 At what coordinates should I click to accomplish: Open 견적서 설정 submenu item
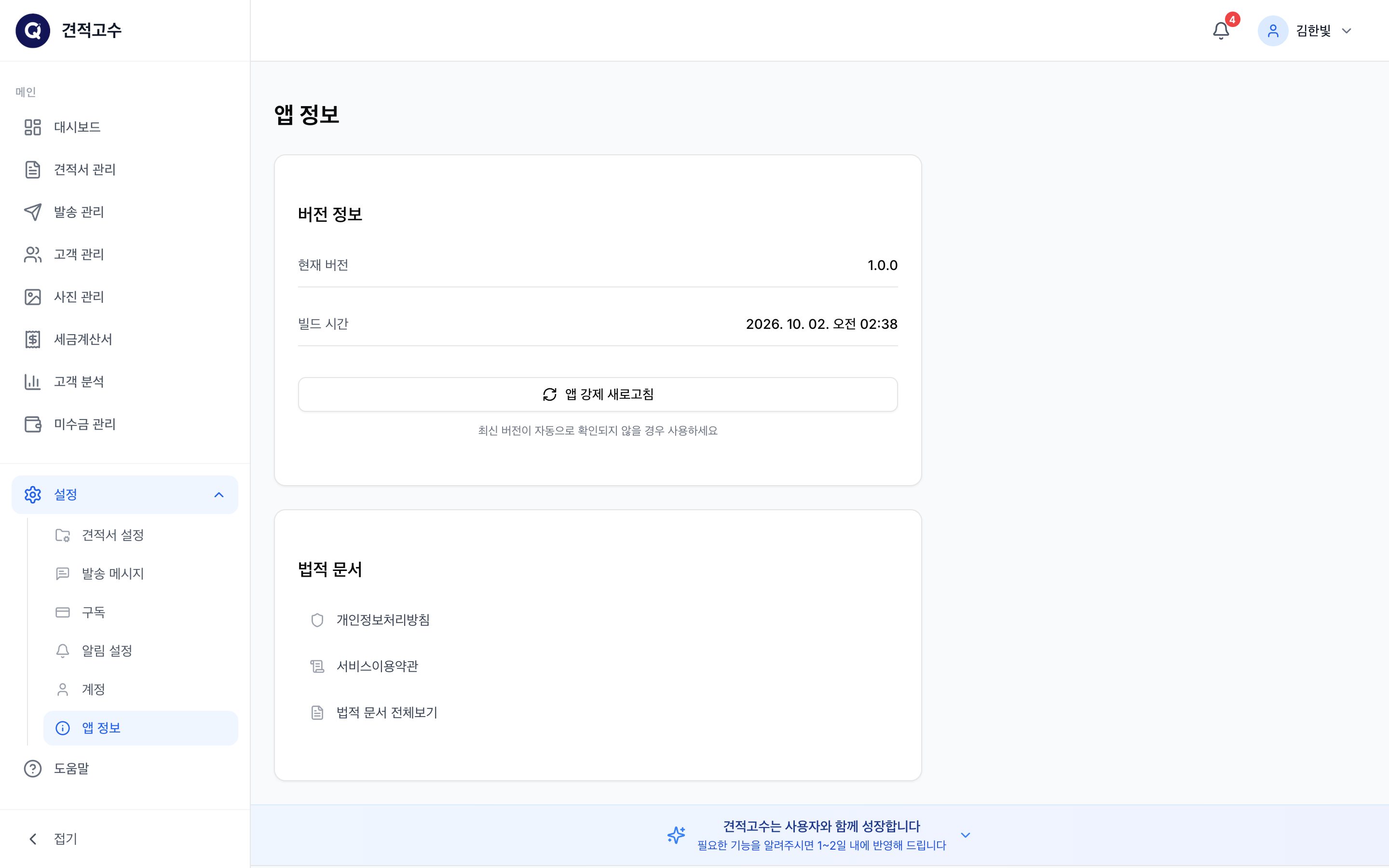click(141, 535)
